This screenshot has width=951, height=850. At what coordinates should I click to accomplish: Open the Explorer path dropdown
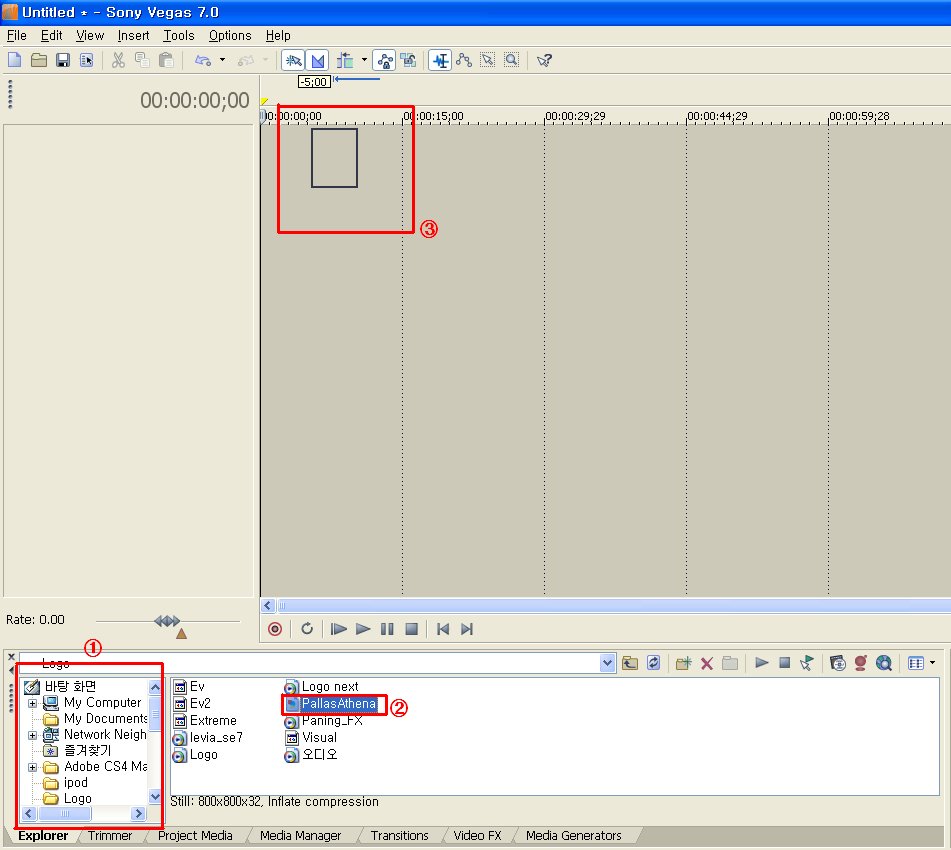[608, 663]
